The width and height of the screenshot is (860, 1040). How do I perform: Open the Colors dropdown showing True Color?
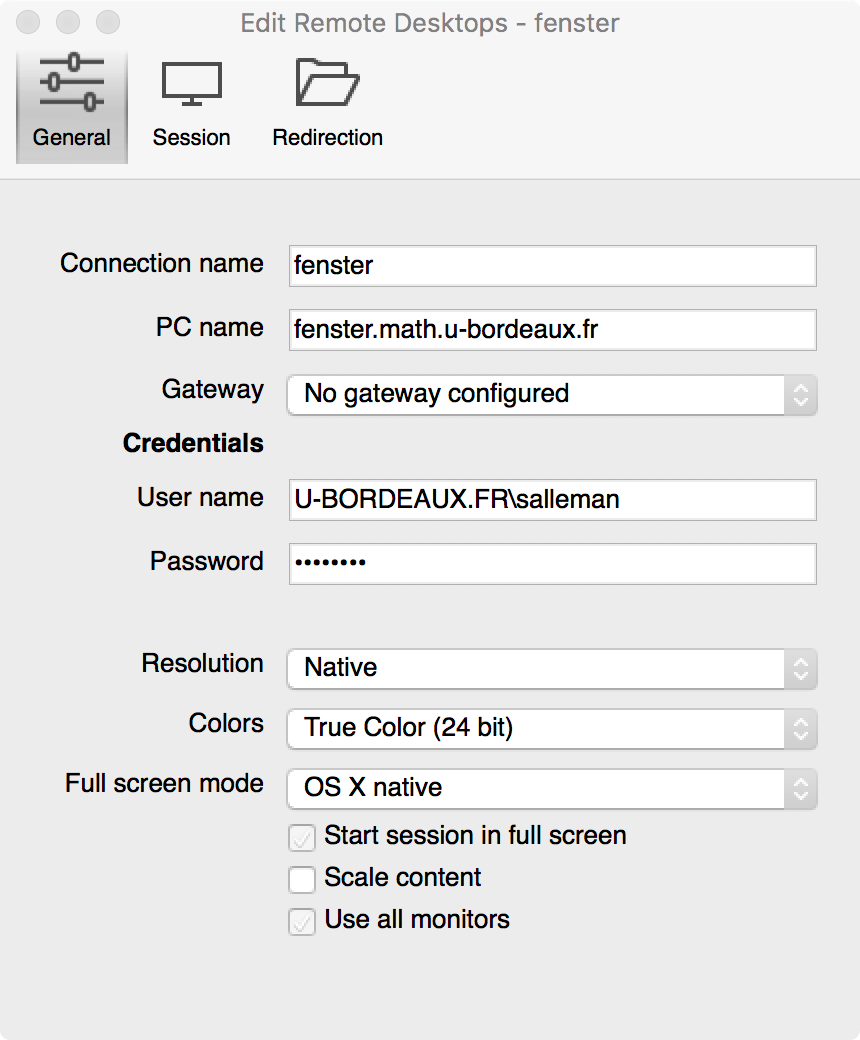552,729
